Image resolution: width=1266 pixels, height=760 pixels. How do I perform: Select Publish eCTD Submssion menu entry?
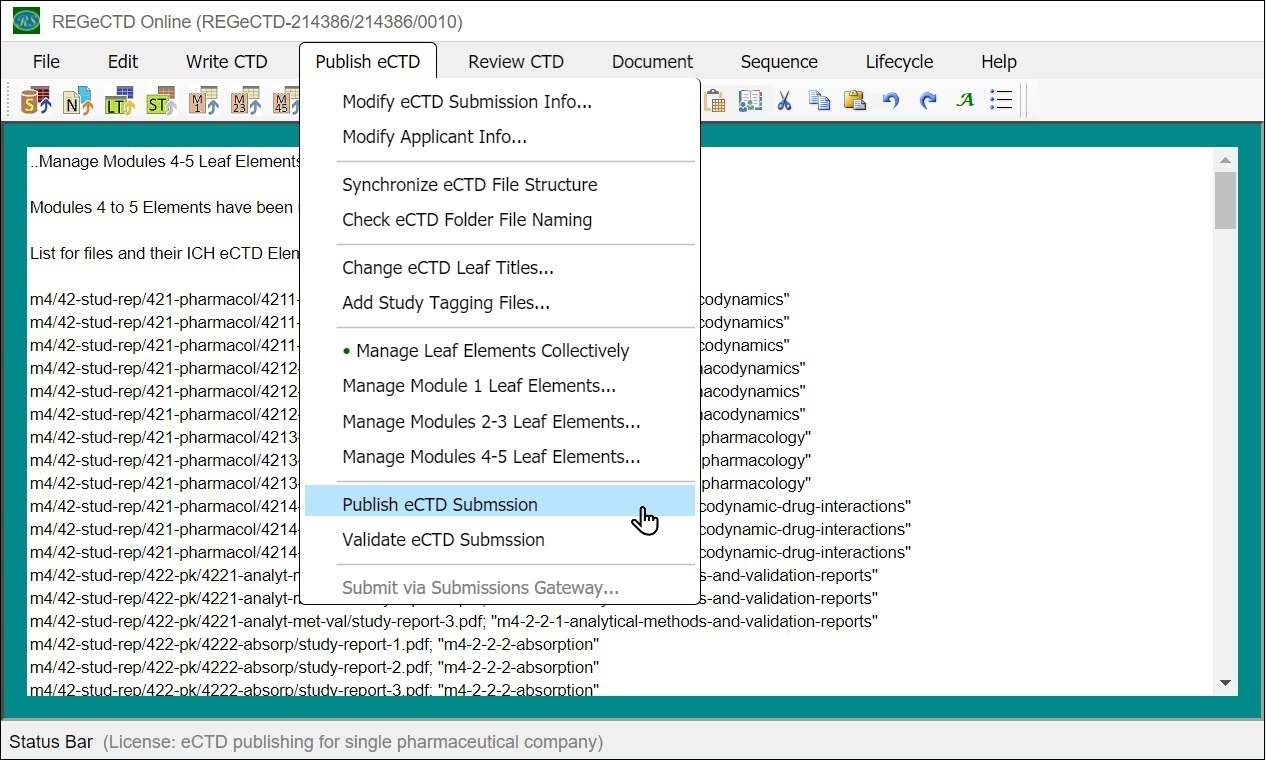(x=440, y=505)
